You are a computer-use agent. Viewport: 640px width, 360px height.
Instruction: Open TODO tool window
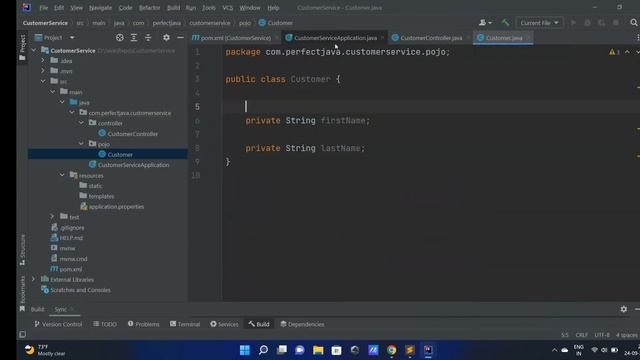click(x=105, y=324)
